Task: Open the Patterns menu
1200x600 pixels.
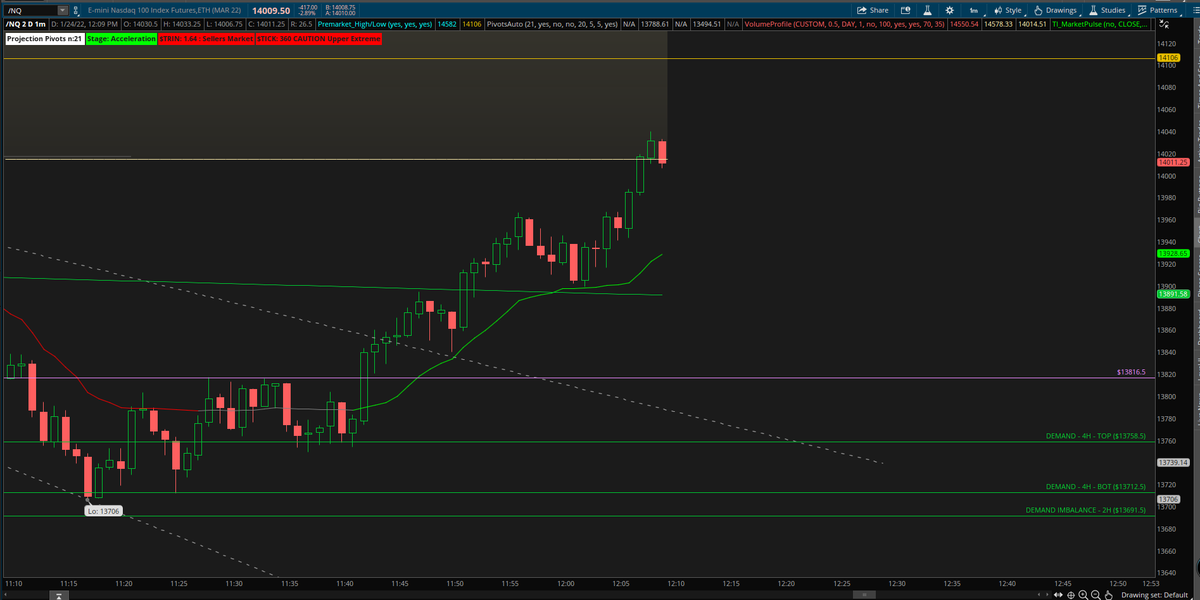Action: click(x=1157, y=10)
